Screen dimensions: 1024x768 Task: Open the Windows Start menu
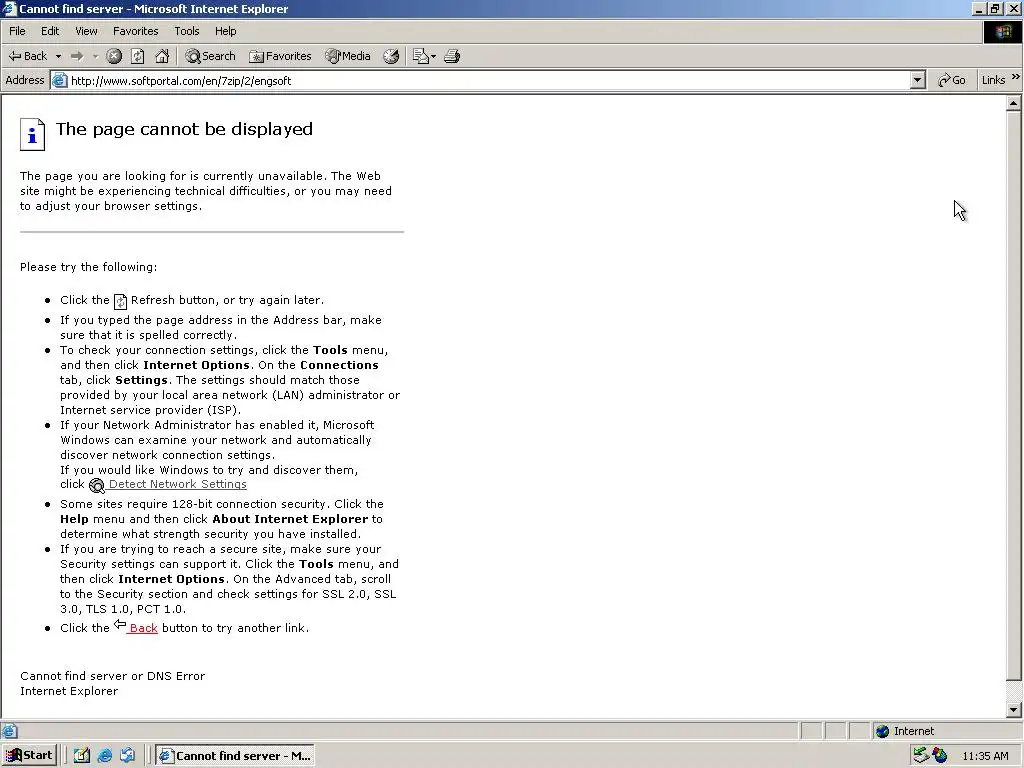(x=30, y=756)
